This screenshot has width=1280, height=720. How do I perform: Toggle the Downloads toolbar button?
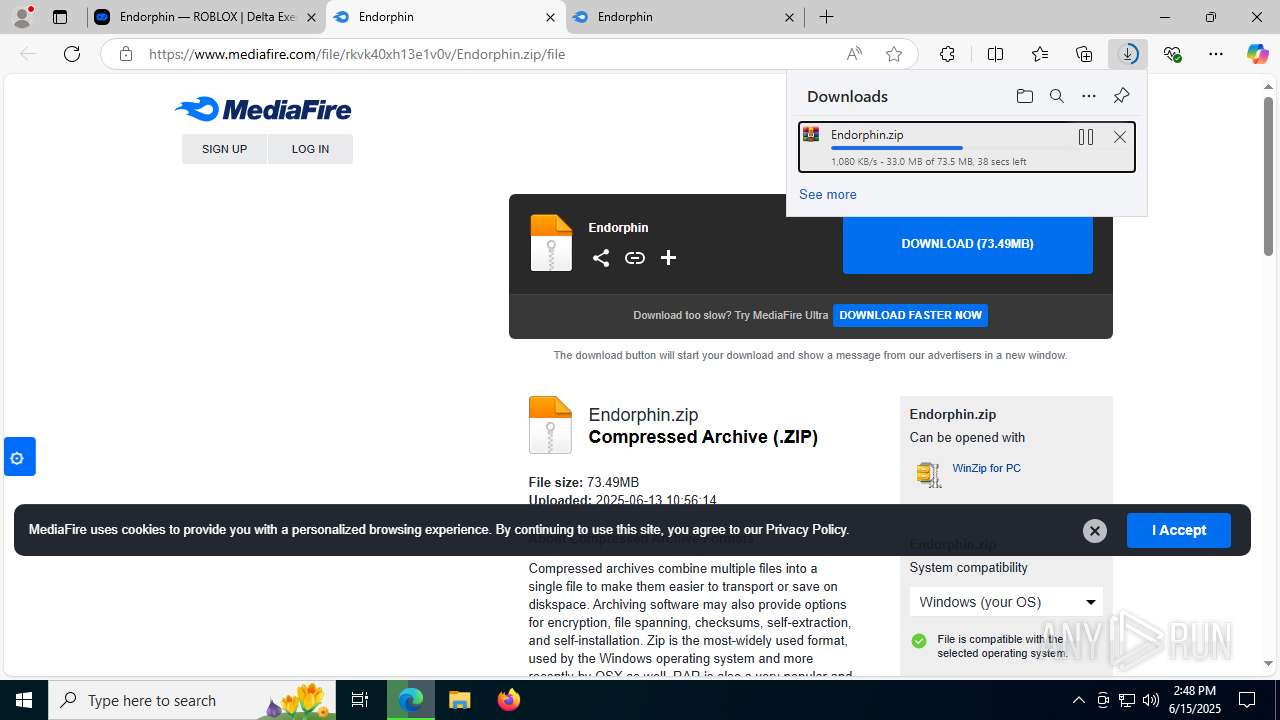point(1128,54)
